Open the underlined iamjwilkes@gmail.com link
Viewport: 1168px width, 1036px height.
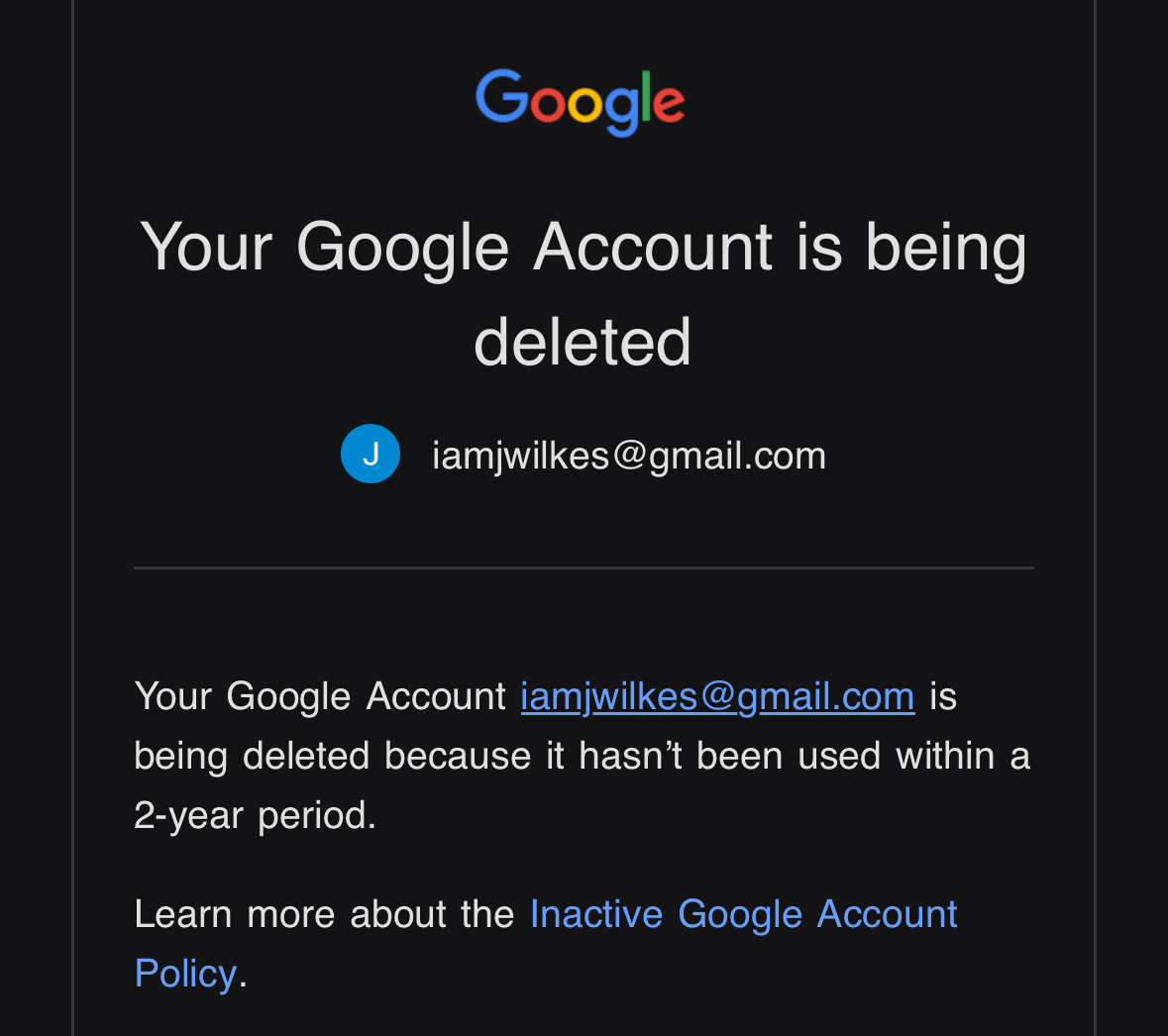[x=717, y=696]
